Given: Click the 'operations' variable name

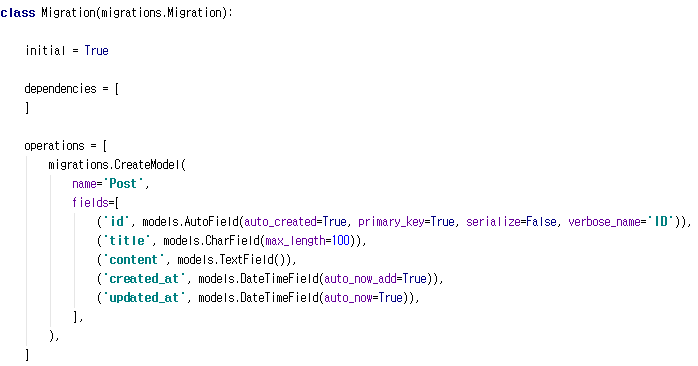Looking at the screenshot, I should tap(54, 146).
